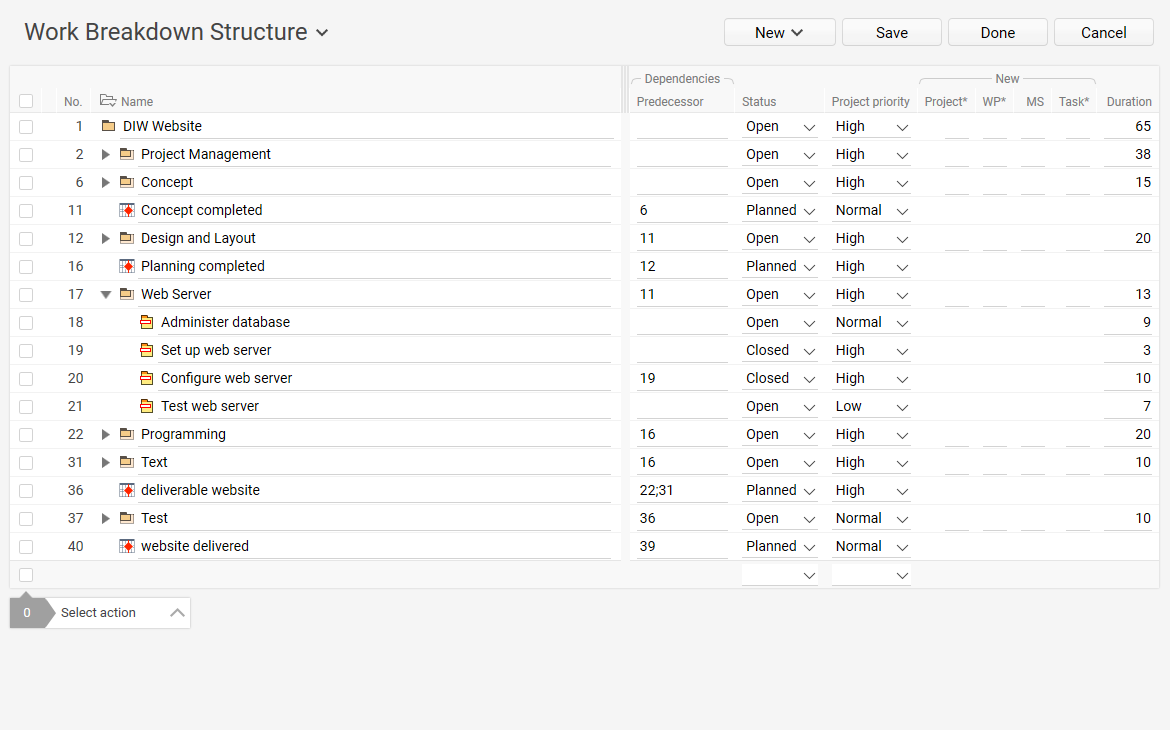Click the work package icon beside Web Server

click(126, 294)
